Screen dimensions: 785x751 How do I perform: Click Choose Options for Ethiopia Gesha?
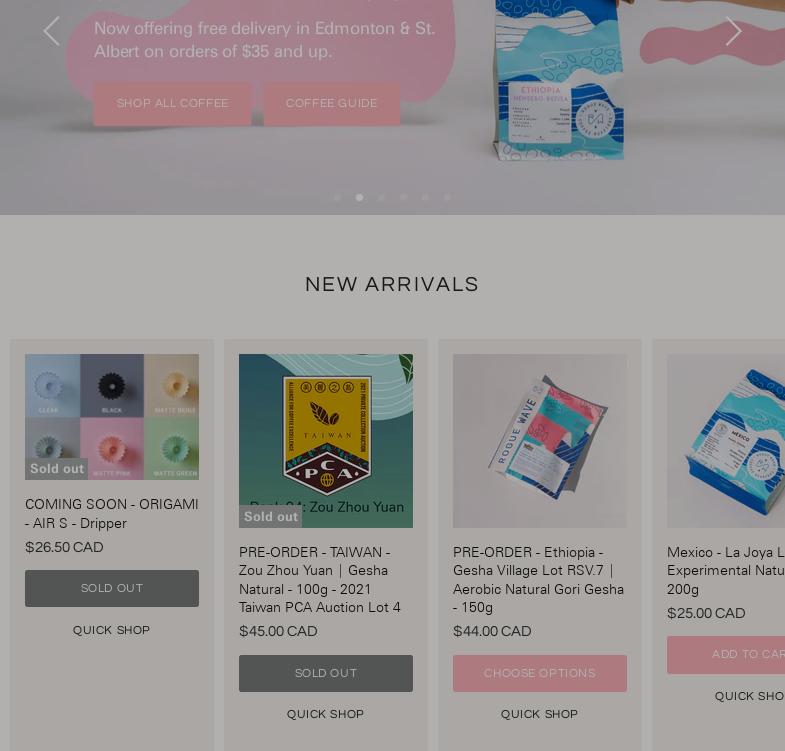pyautogui.click(x=540, y=673)
